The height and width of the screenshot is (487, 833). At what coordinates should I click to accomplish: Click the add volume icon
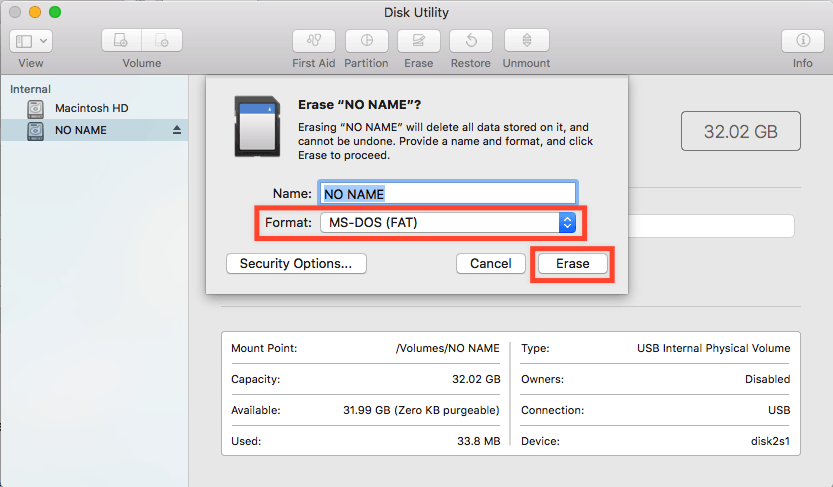(x=122, y=41)
